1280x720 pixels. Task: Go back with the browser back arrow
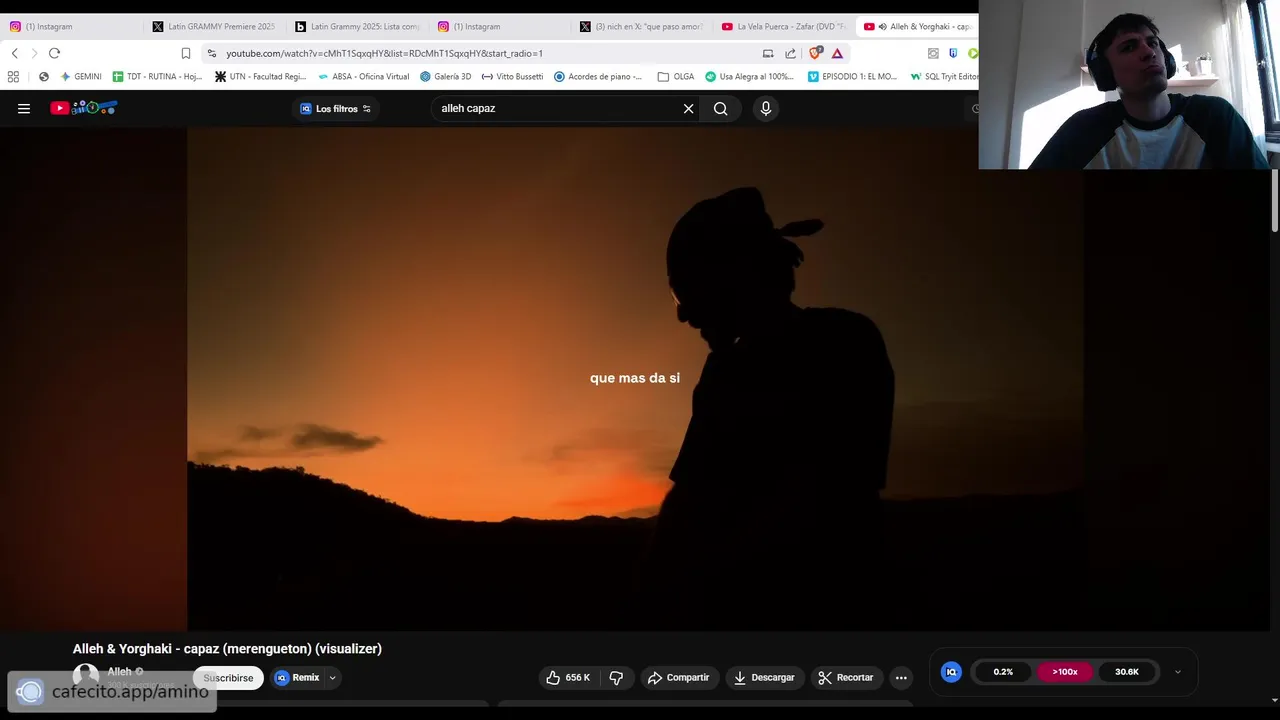[x=14, y=53]
